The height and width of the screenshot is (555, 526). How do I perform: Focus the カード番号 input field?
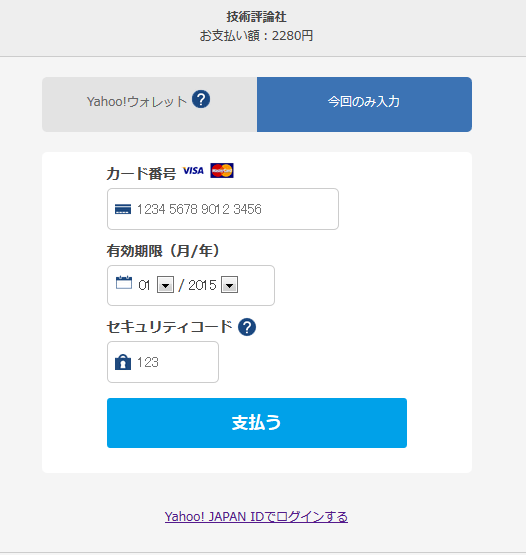click(223, 209)
